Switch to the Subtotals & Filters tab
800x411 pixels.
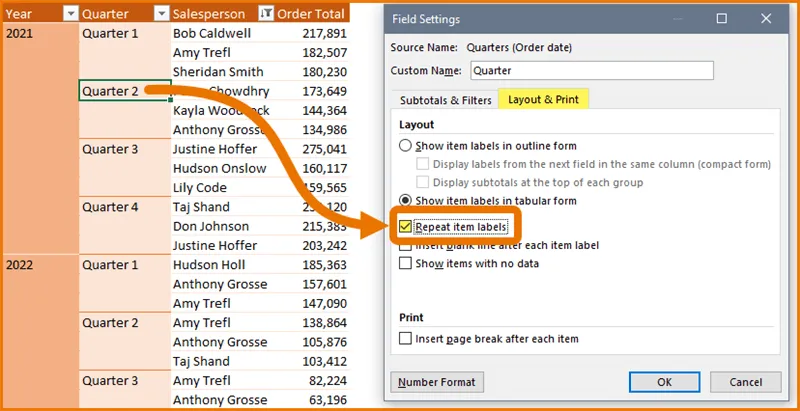tap(445, 100)
